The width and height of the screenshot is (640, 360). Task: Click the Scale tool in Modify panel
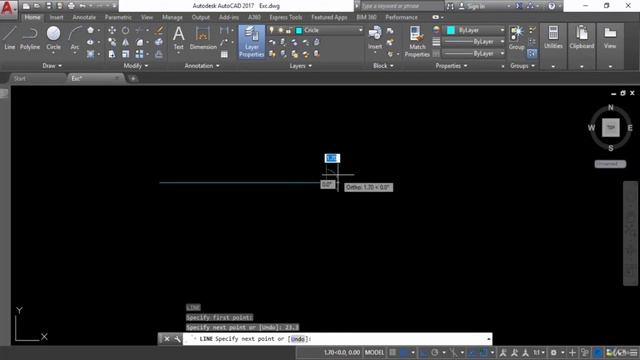coord(125,54)
